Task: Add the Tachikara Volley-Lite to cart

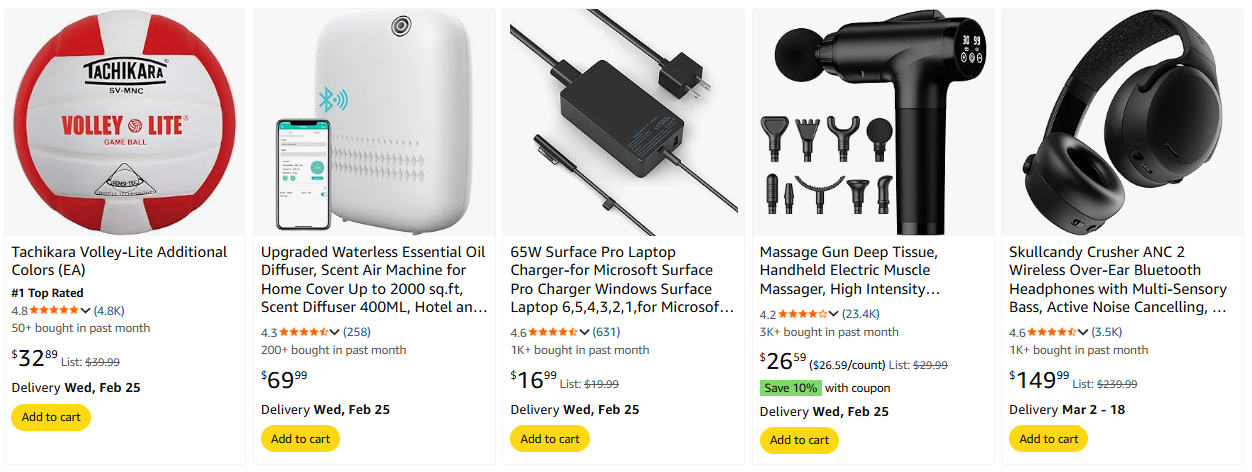Action: (x=51, y=417)
